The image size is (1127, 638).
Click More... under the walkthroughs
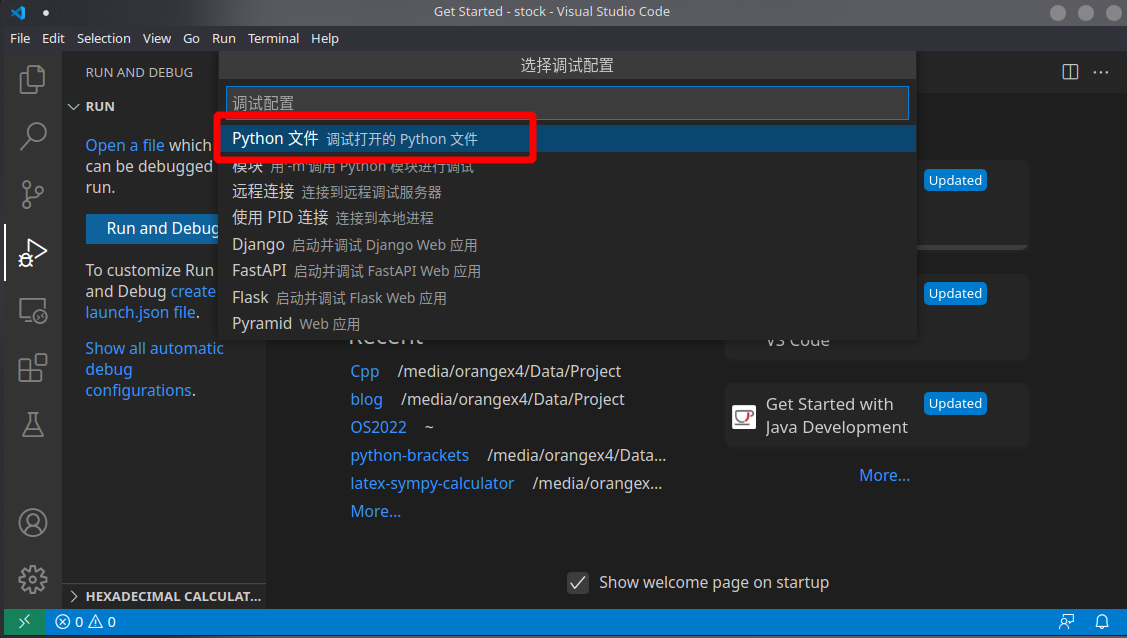pyautogui.click(x=884, y=476)
